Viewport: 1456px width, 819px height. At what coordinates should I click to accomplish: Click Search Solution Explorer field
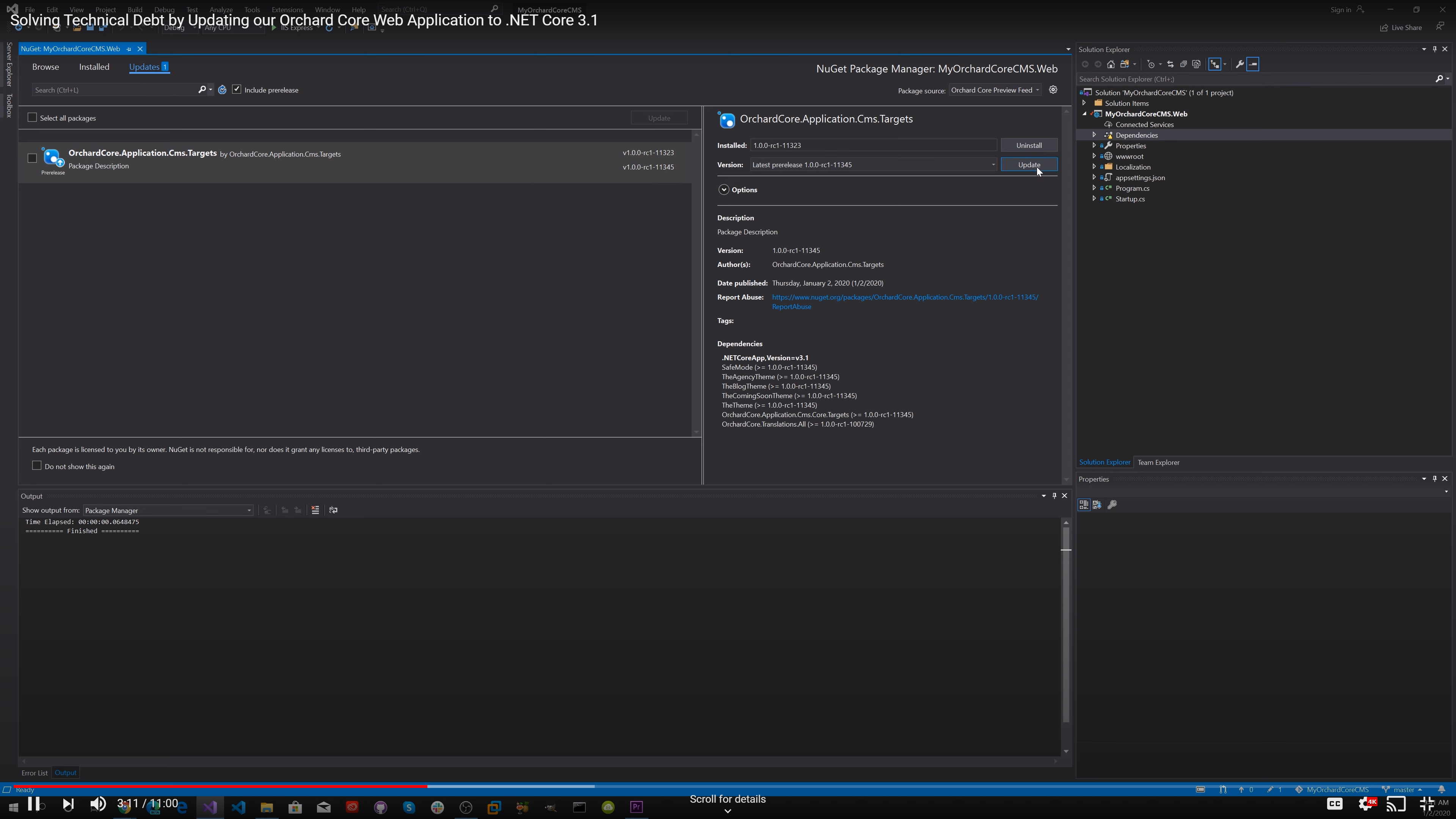coord(1255,79)
